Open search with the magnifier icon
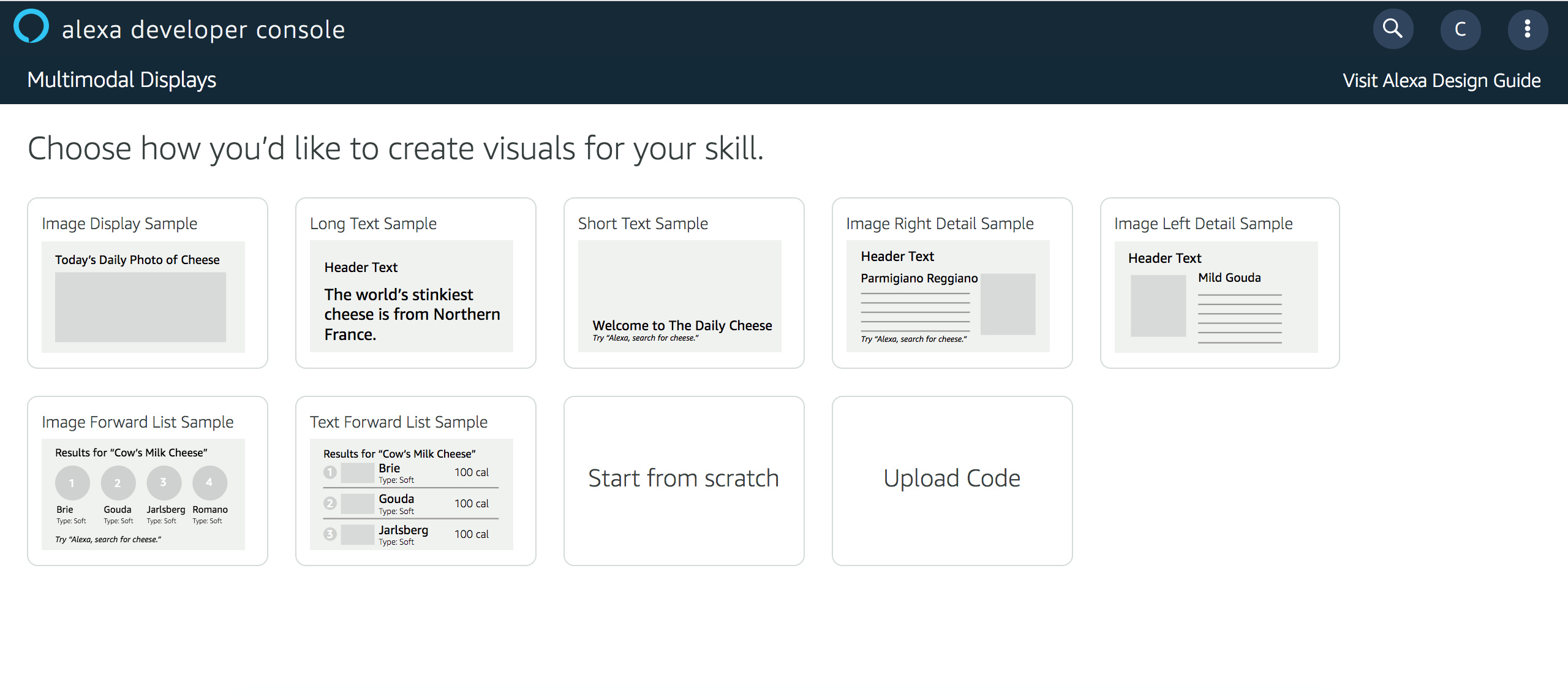The height and width of the screenshot is (696, 1568). [x=1393, y=29]
